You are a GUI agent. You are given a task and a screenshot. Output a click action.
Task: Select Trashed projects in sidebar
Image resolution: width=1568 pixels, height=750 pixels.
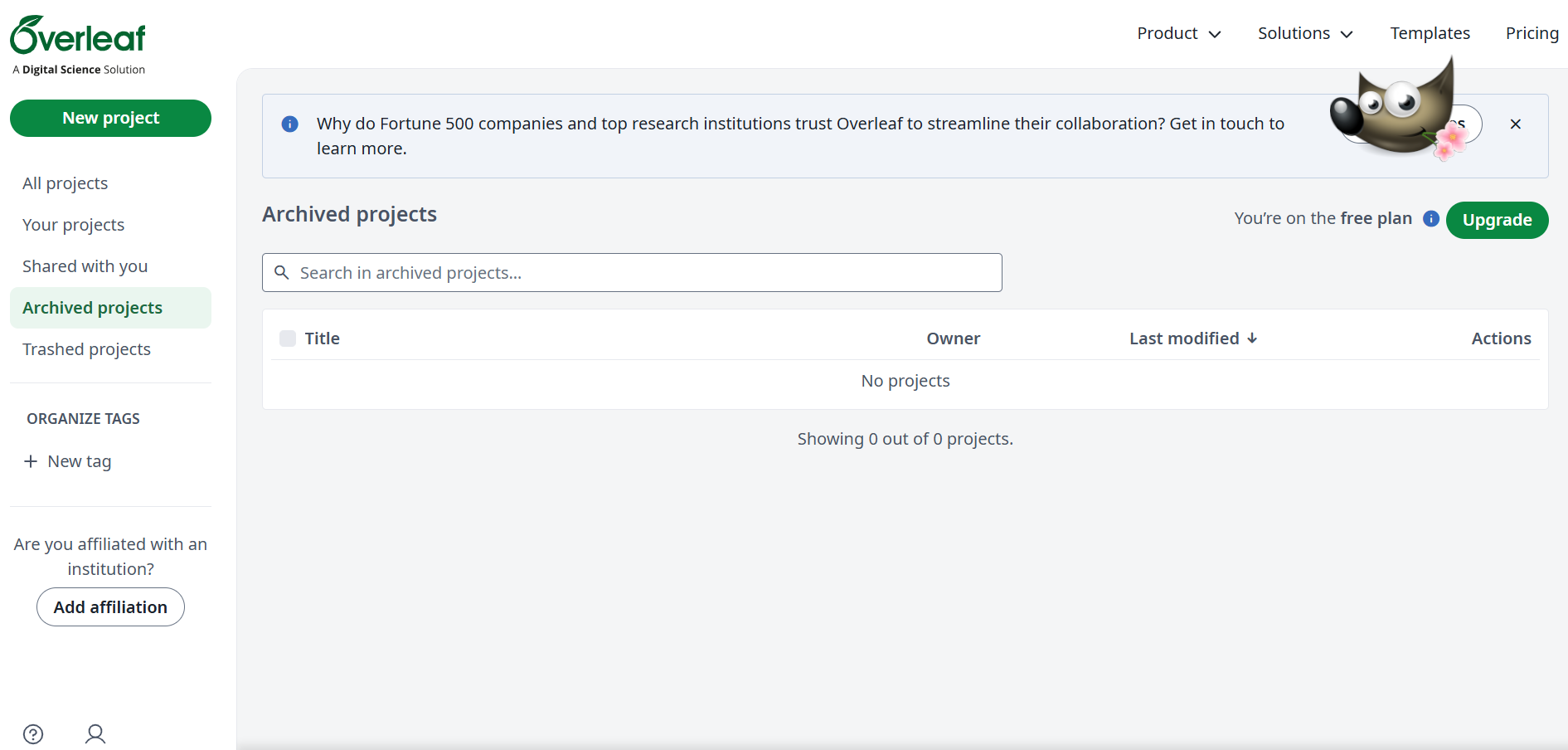pyautogui.click(x=110, y=349)
